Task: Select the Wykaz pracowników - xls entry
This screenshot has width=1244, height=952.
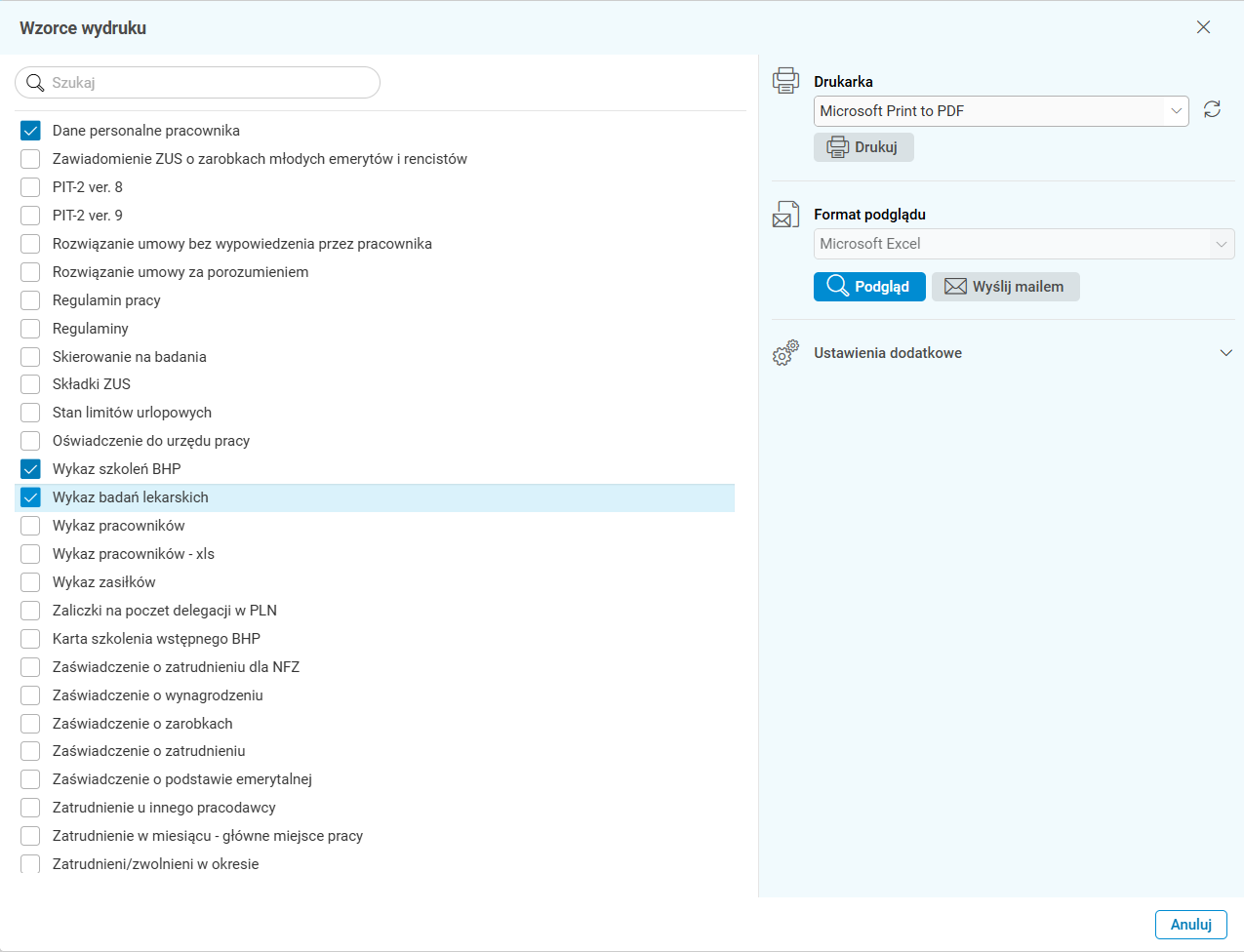Action: click(x=133, y=554)
